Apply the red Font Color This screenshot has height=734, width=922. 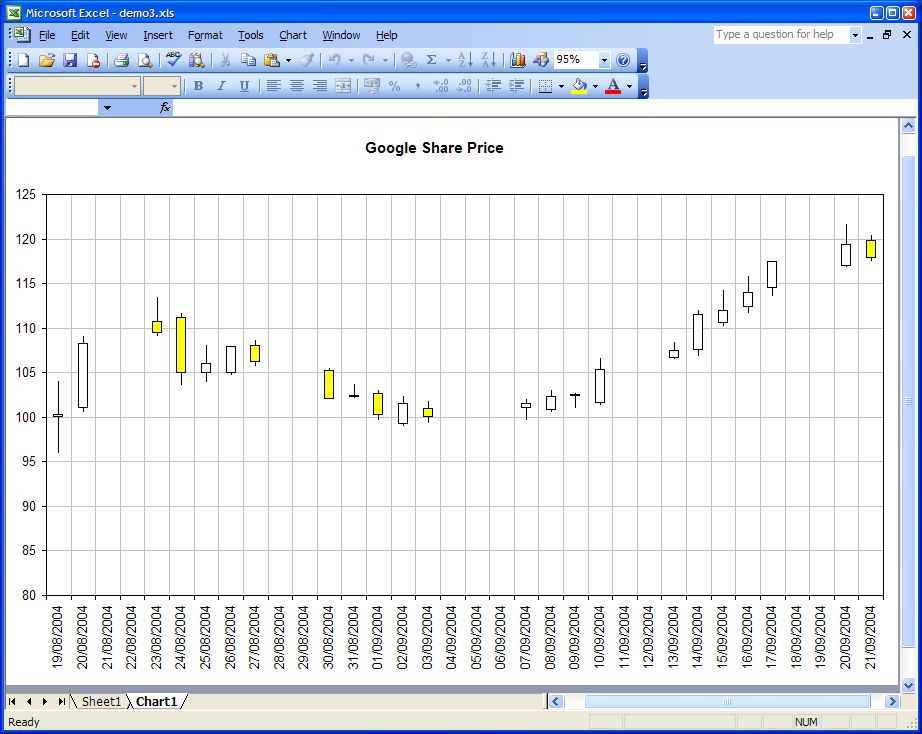pyautogui.click(x=613, y=86)
